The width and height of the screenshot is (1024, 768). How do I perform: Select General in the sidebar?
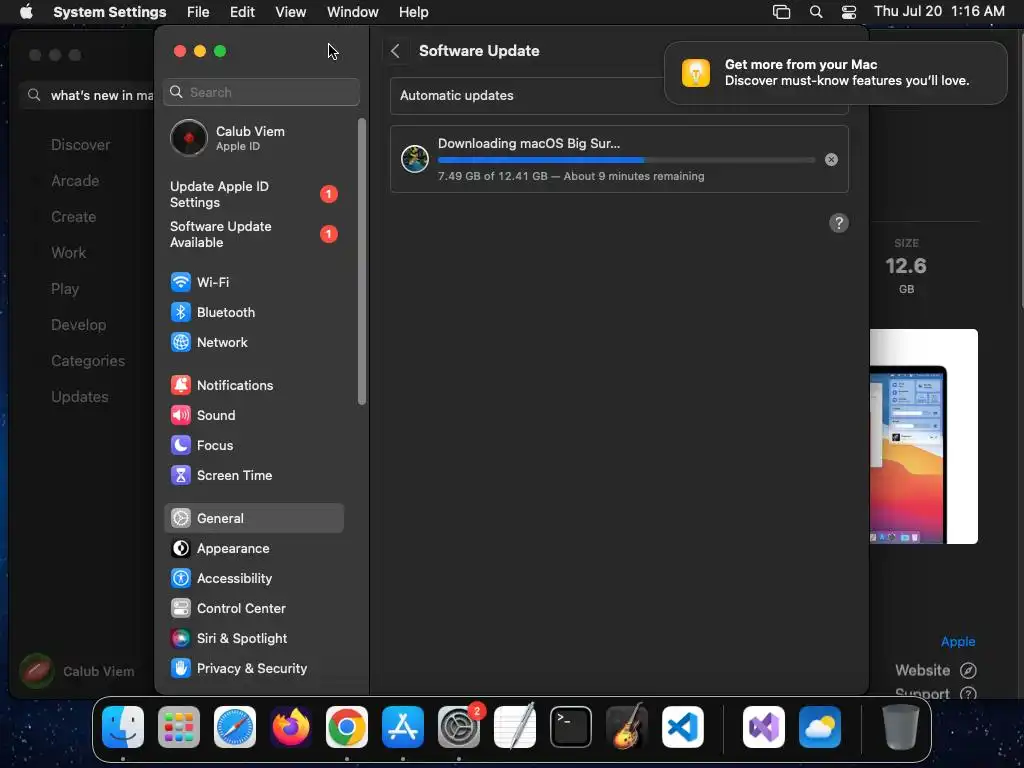[253, 519]
